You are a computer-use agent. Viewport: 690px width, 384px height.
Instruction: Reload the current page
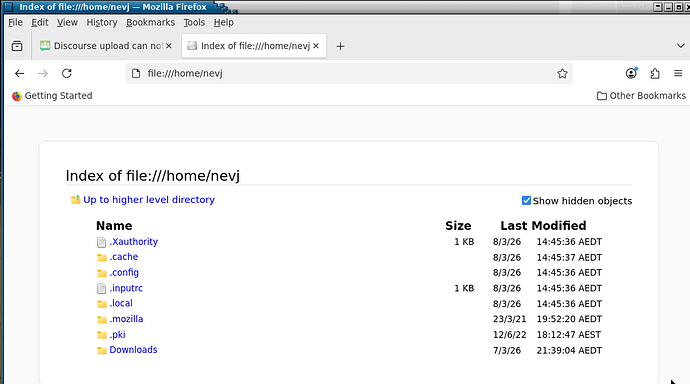coord(66,73)
